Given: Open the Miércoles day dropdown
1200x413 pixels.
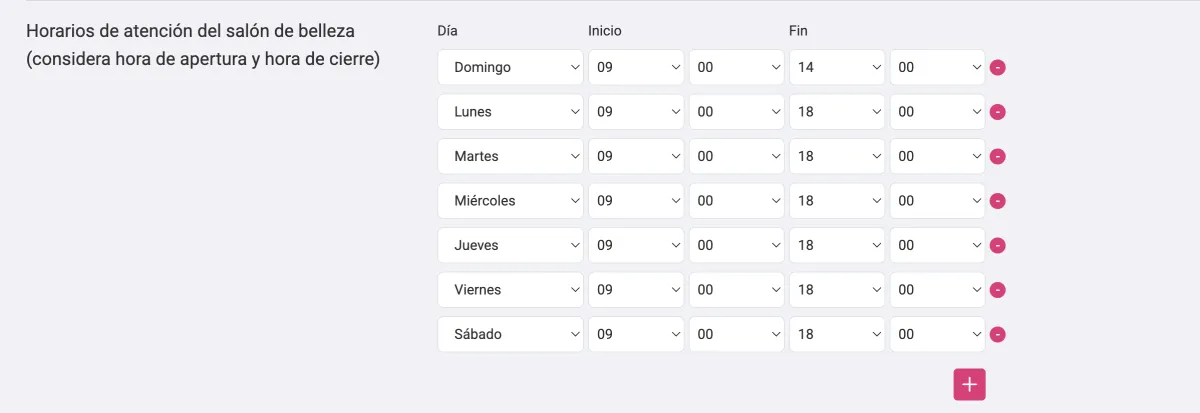Looking at the screenshot, I should [x=511, y=201].
